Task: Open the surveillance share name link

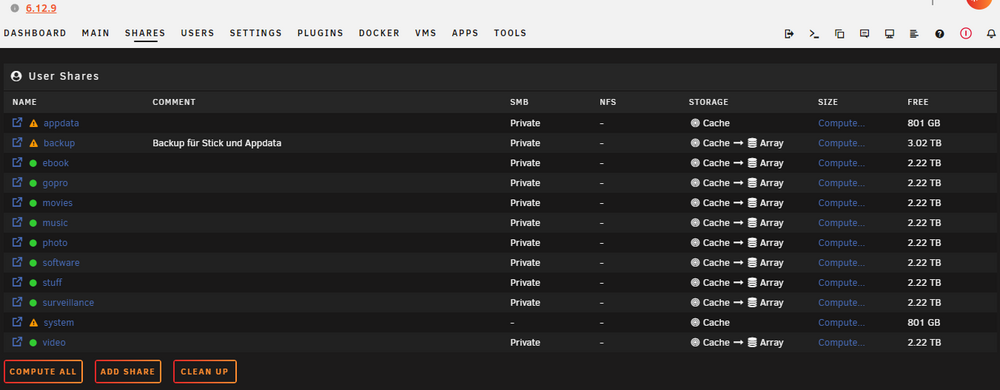Action: 68,303
